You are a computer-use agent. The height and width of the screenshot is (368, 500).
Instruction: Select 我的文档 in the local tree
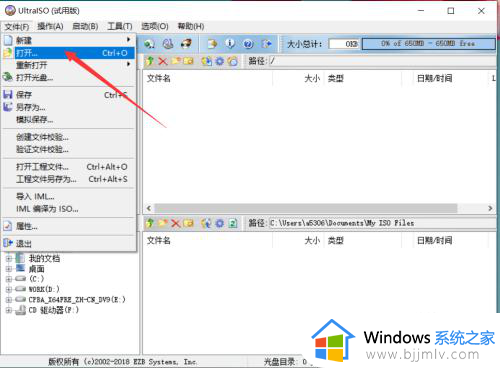(44, 258)
